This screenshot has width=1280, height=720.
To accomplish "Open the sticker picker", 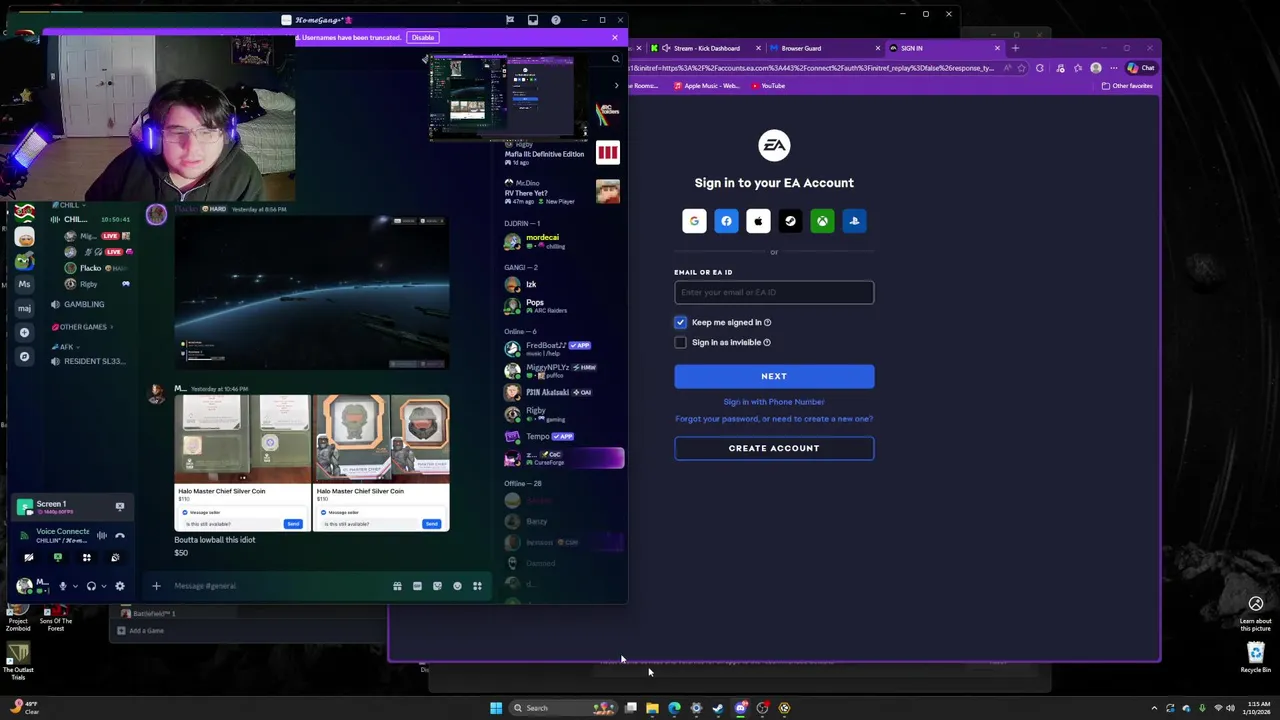I will pyautogui.click(x=437, y=586).
